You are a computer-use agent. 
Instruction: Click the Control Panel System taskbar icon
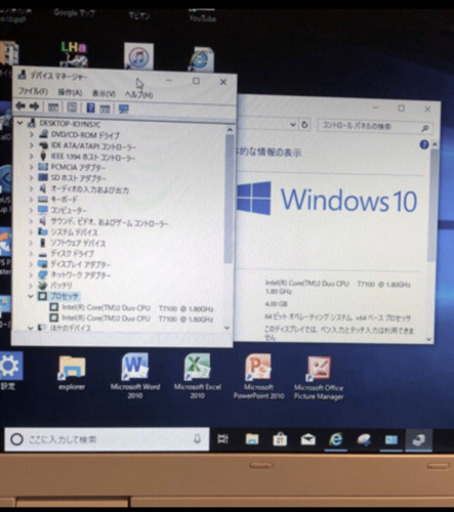[391, 440]
